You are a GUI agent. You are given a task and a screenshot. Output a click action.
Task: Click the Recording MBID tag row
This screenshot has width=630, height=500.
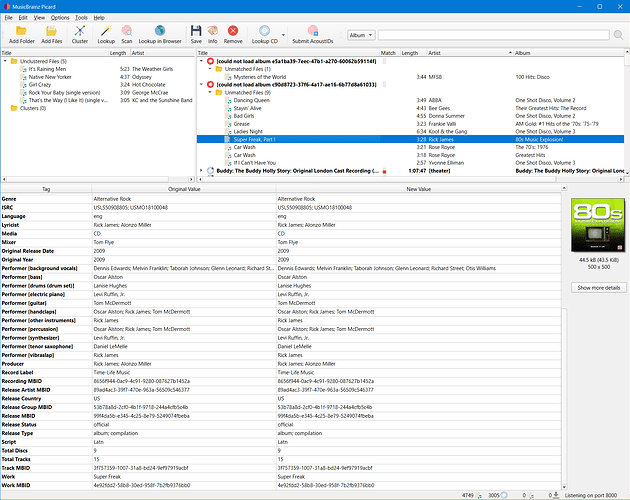(281, 381)
